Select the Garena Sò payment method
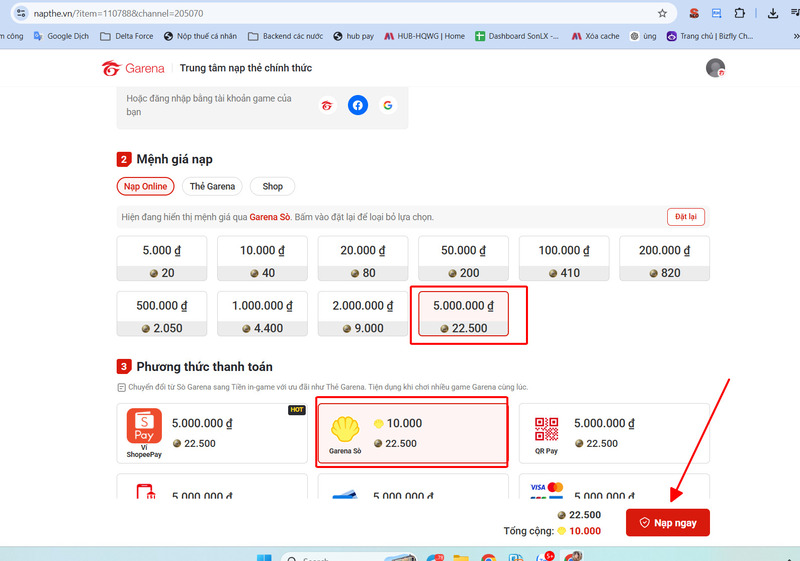Screen dimensions: 800x561 coord(412,434)
